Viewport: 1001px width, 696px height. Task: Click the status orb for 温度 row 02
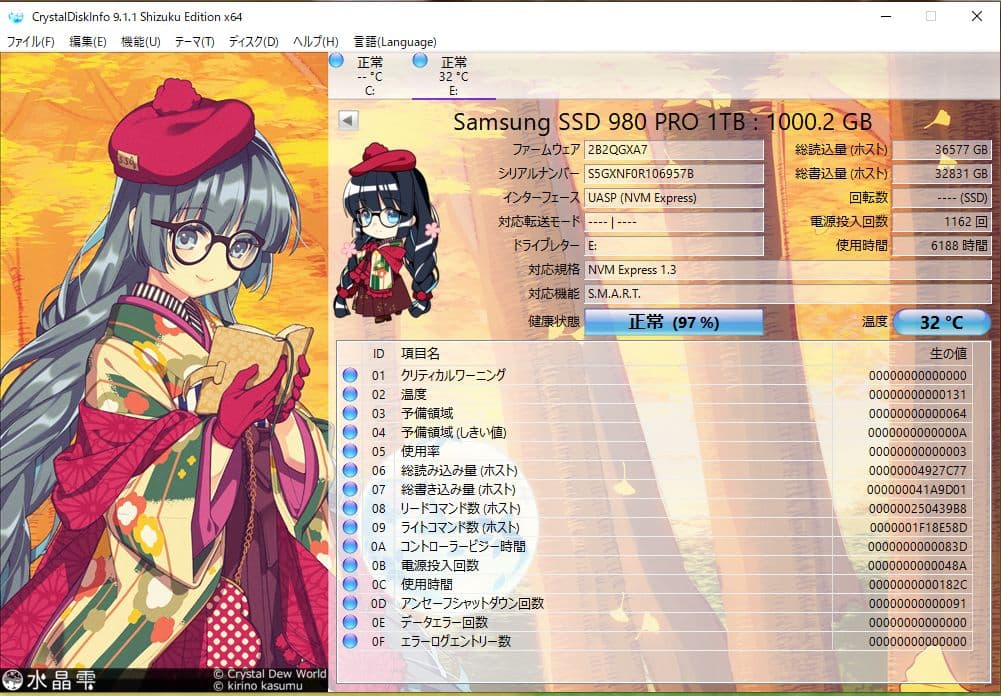(x=350, y=394)
